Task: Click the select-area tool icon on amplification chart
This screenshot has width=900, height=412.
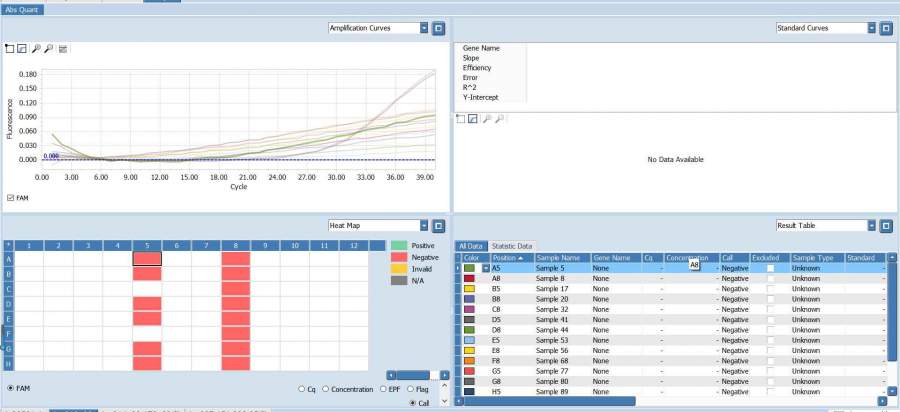Action: (x=10, y=48)
